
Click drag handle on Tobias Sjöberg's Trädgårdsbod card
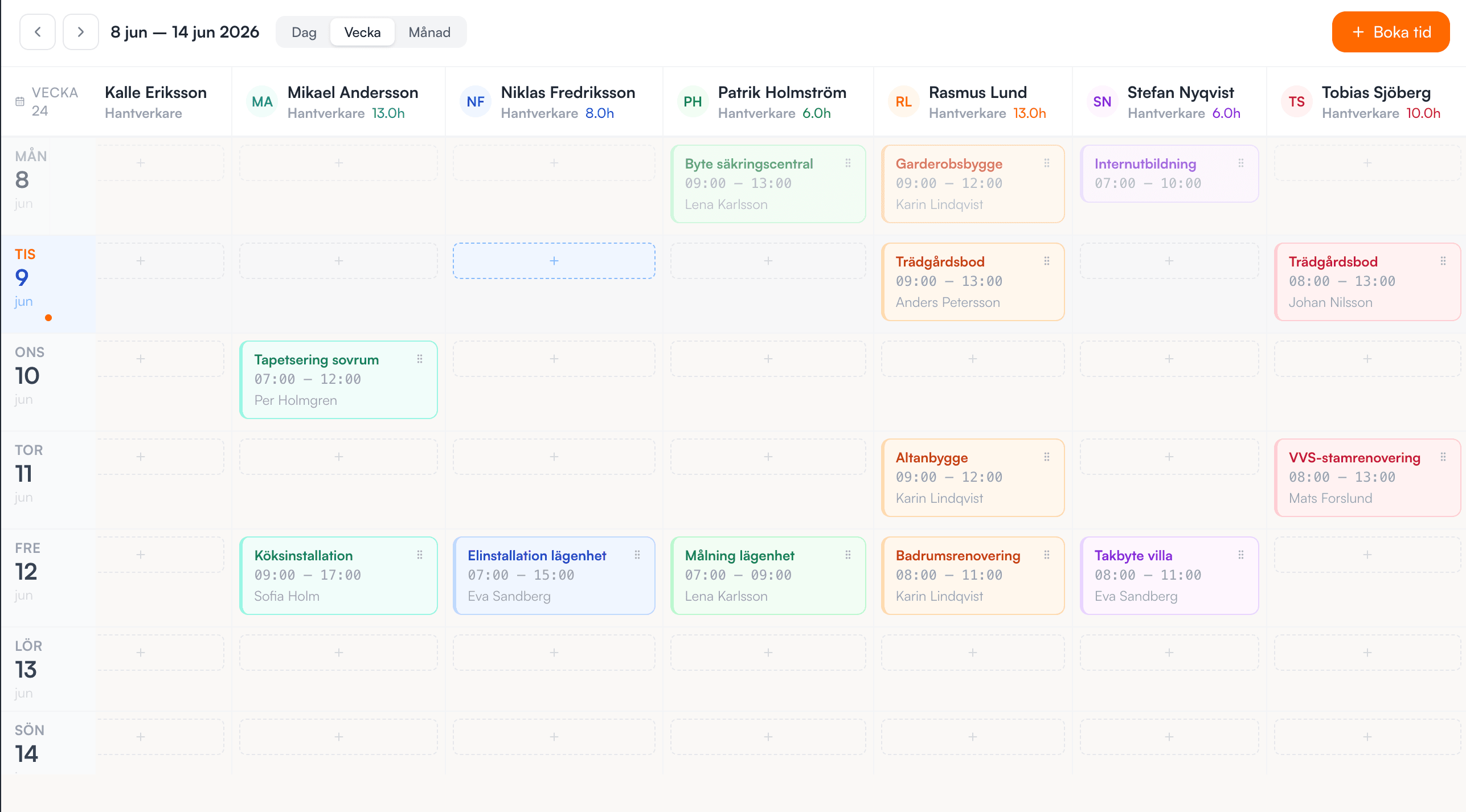click(x=1443, y=261)
